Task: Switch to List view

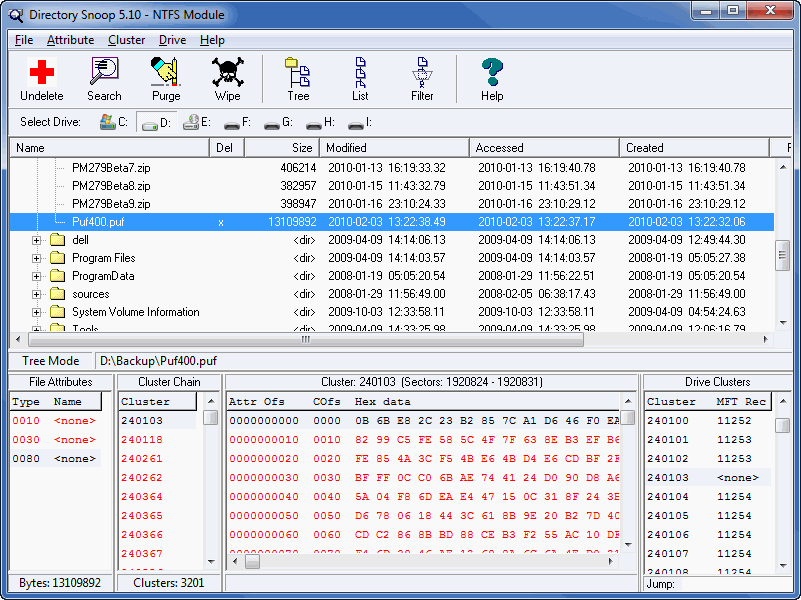Action: (359, 78)
